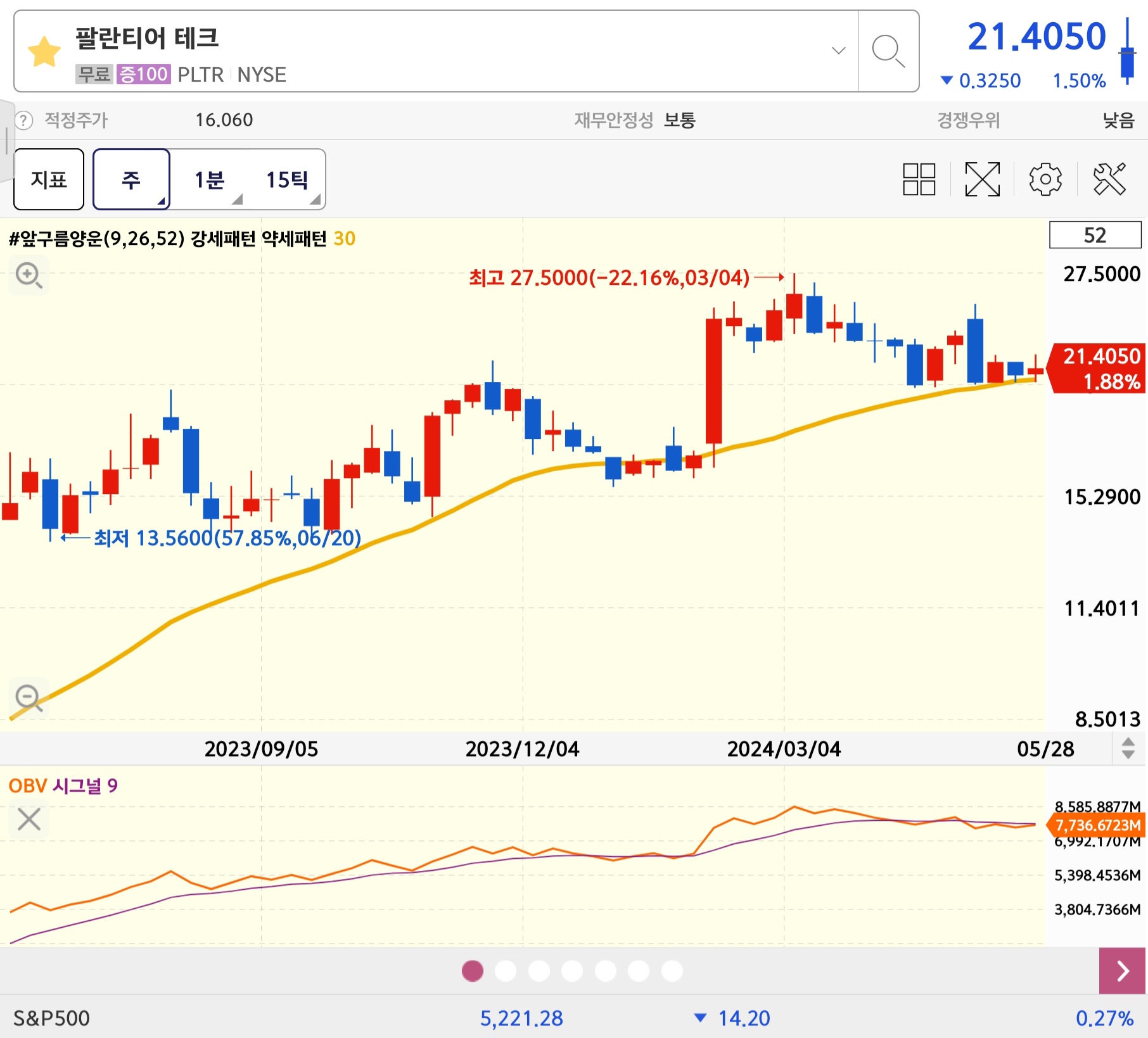Viewport: 1148px width, 1038px height.
Task: Tap the 무료 badge
Action: click(x=94, y=74)
